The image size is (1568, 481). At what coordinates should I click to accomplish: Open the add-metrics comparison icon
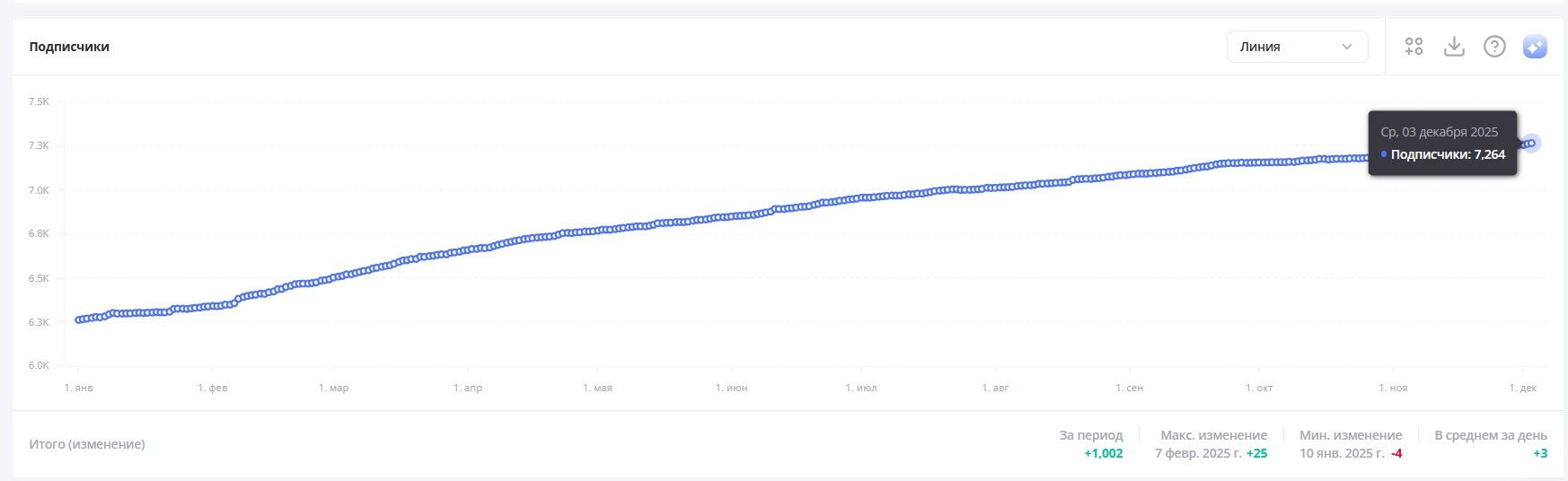(1414, 47)
